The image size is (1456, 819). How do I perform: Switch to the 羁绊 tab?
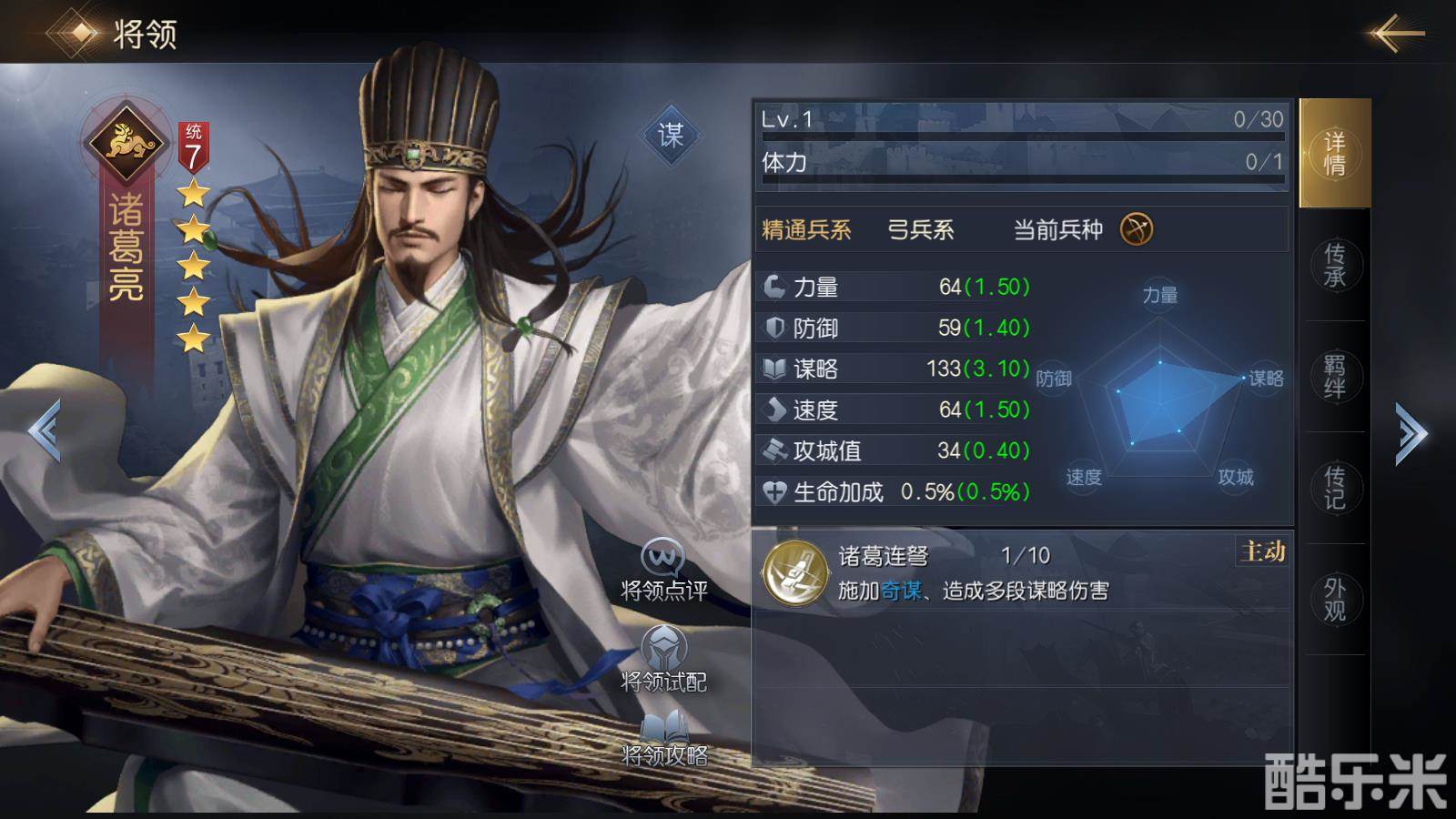pos(1334,377)
